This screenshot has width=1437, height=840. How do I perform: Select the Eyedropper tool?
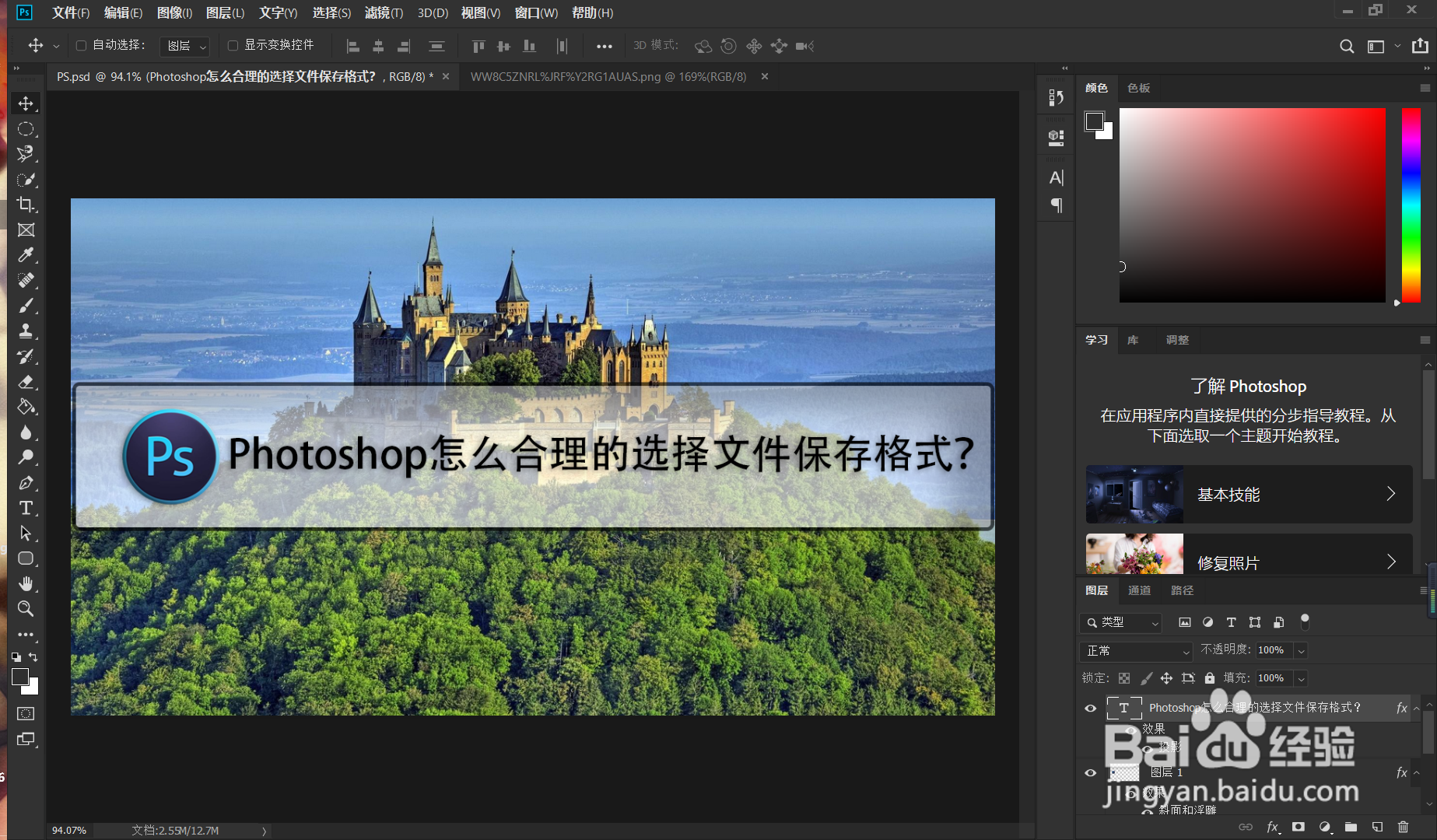click(26, 255)
